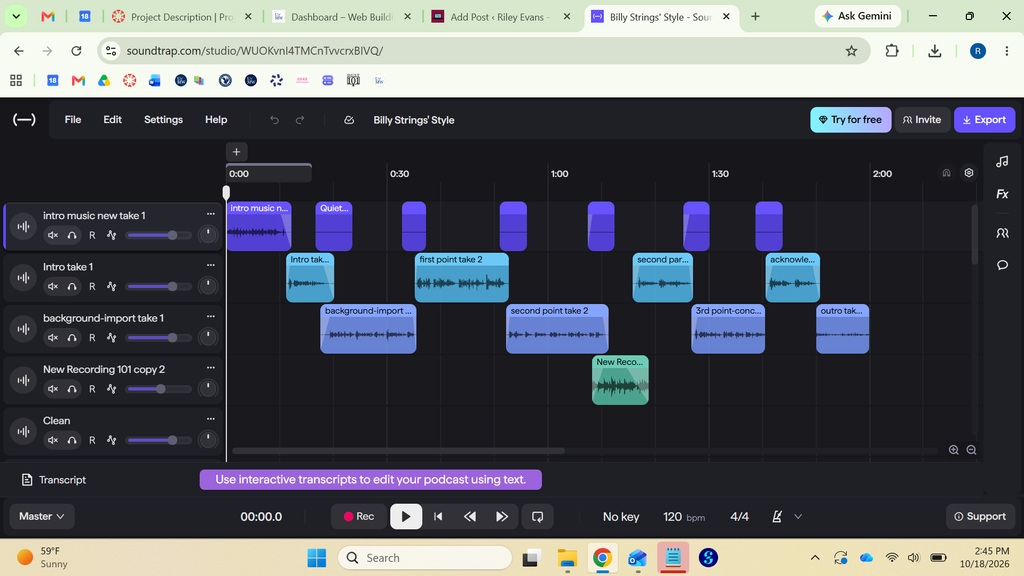Open the File menu

click(x=73, y=120)
